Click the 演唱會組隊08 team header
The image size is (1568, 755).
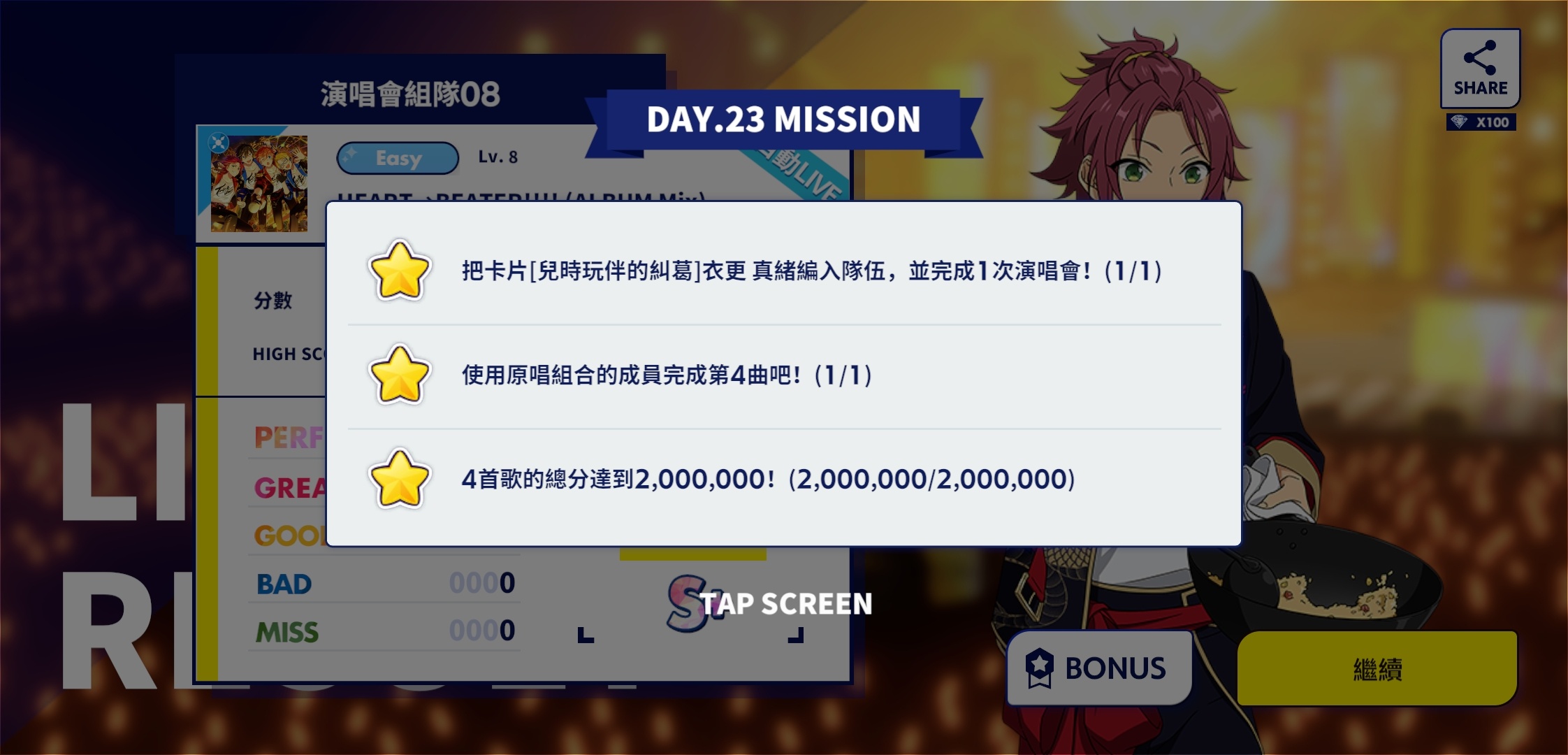[x=410, y=94]
